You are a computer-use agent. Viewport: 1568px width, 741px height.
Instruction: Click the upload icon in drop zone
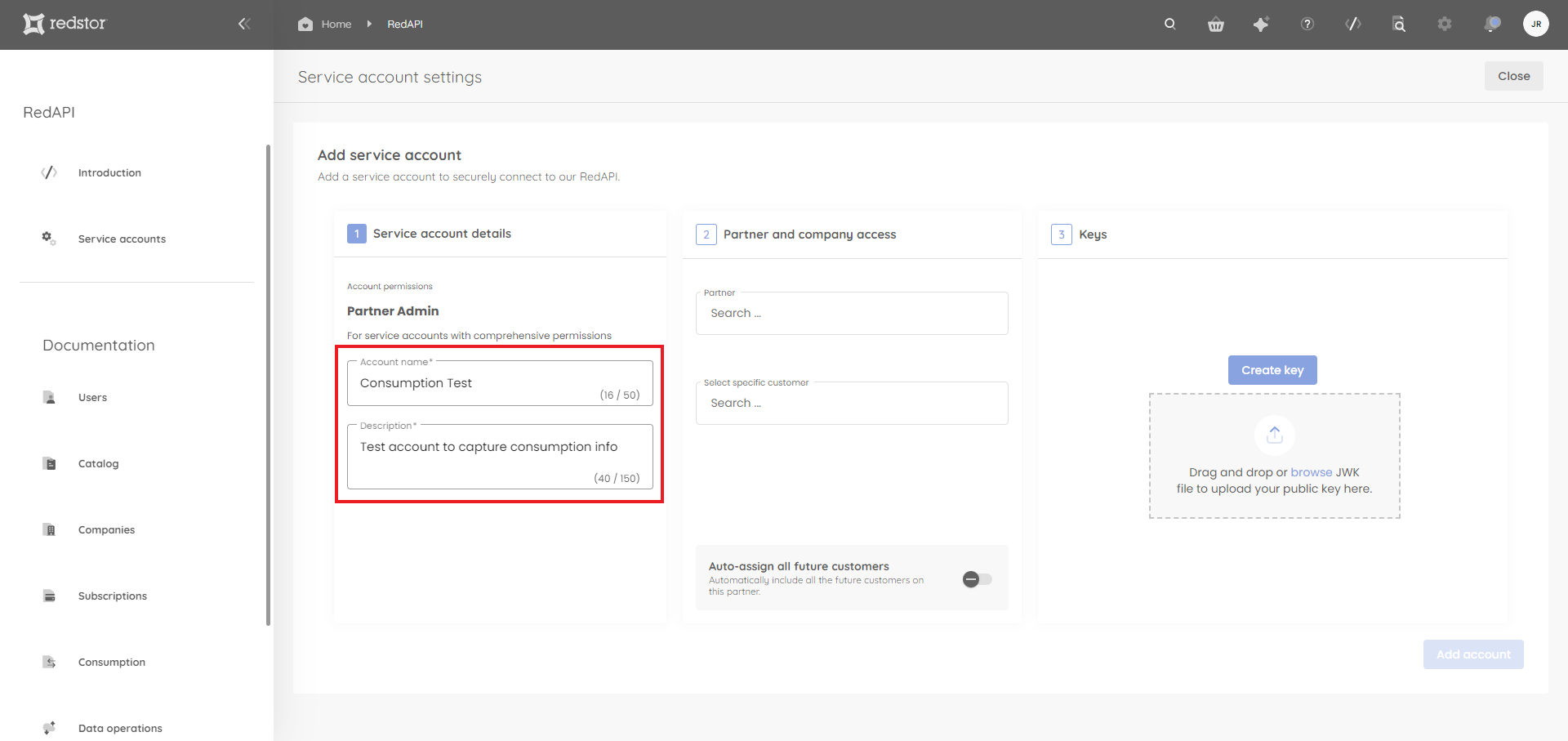tap(1274, 435)
